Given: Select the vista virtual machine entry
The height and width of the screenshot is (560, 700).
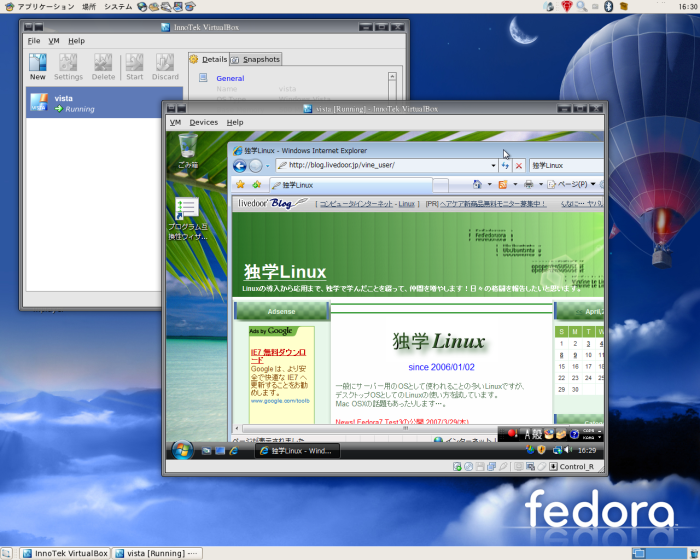Looking at the screenshot, I should point(104,103).
